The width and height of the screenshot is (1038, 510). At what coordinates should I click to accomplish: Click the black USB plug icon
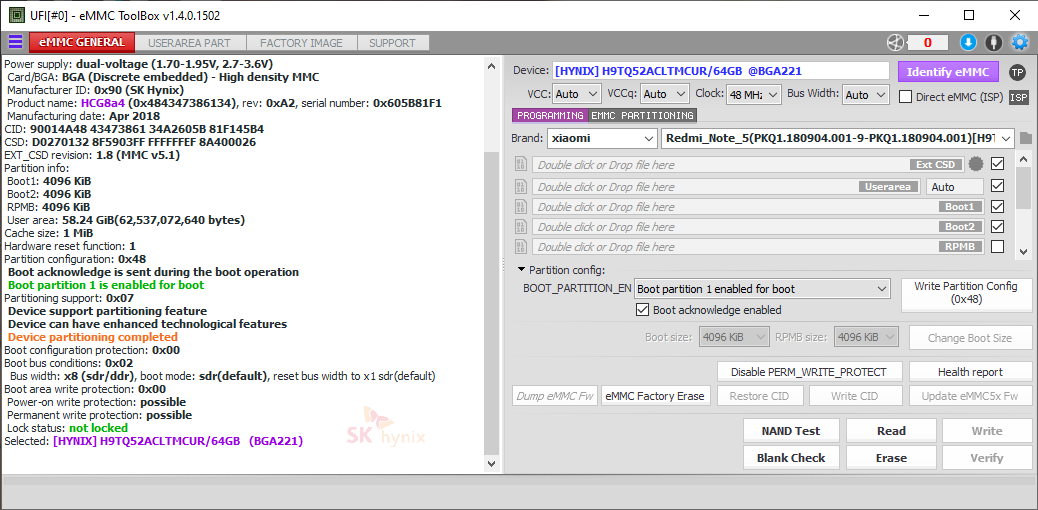993,42
